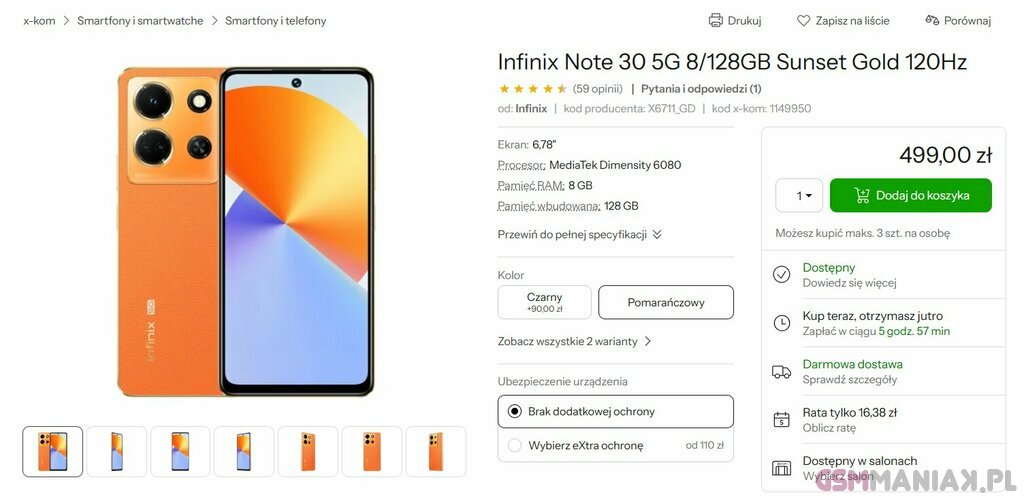Add product with Dodaj do koszyka
Viewport: 1024px width, 499px height.
click(x=911, y=195)
